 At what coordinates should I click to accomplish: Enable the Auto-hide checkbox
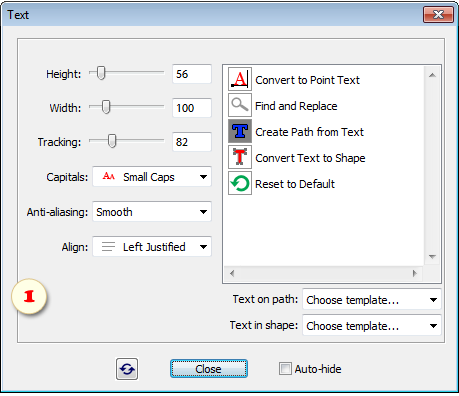pos(285,369)
